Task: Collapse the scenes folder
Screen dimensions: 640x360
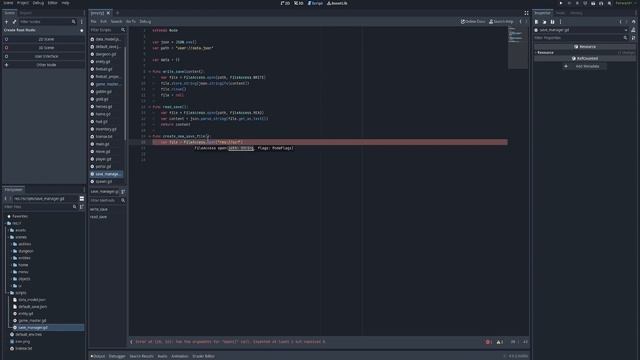Action: pos(9,237)
